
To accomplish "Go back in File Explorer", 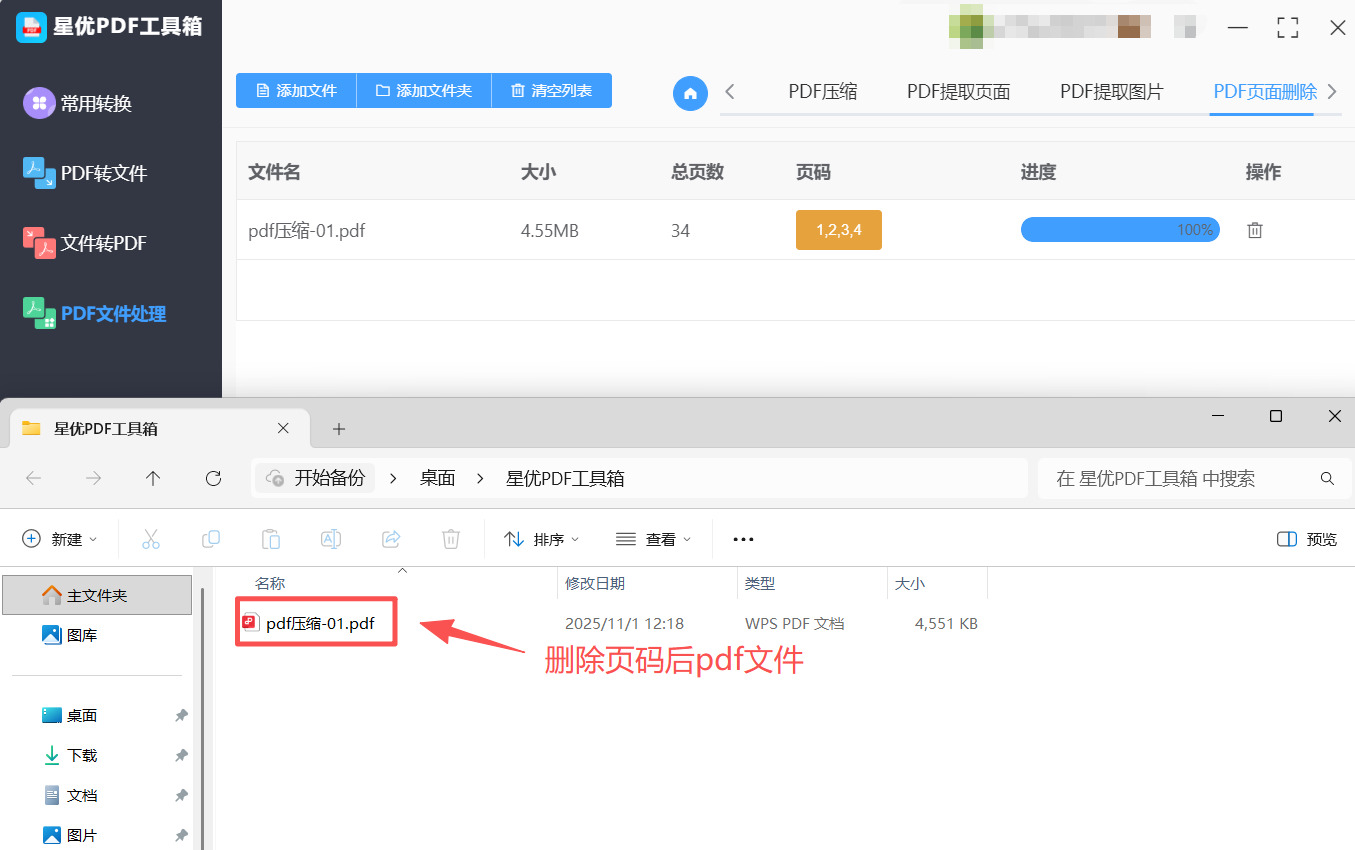I will 34,478.
